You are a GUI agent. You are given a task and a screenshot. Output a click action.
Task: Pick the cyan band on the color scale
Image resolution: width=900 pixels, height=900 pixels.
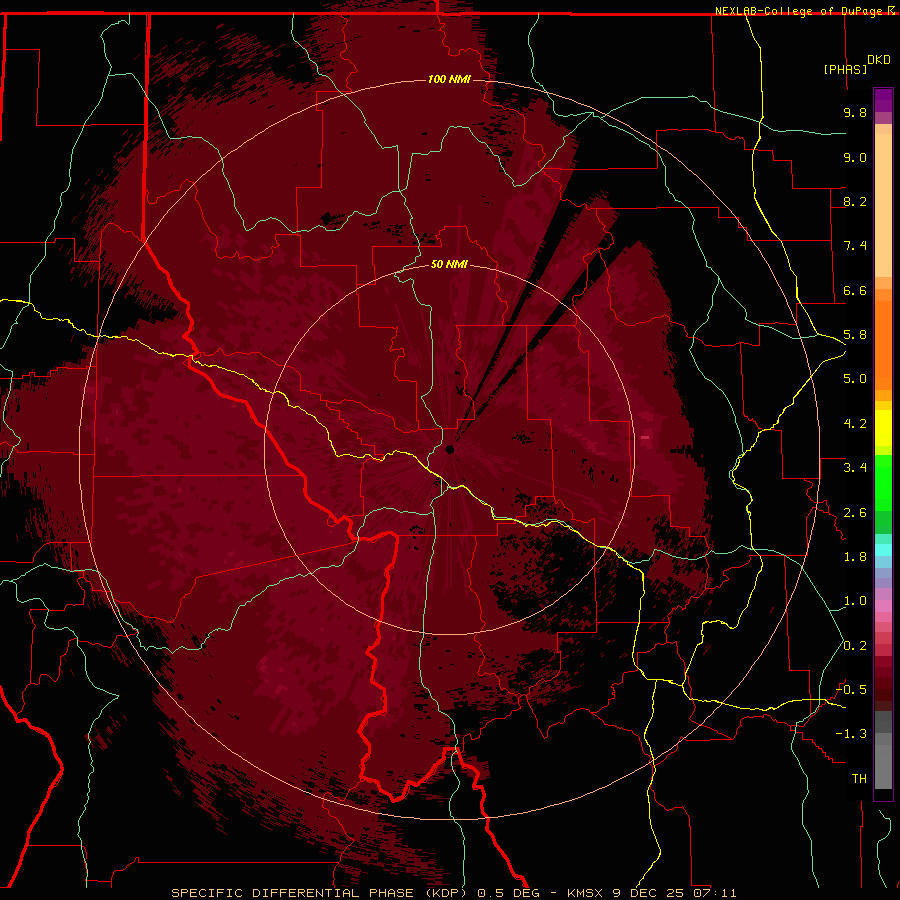click(883, 550)
